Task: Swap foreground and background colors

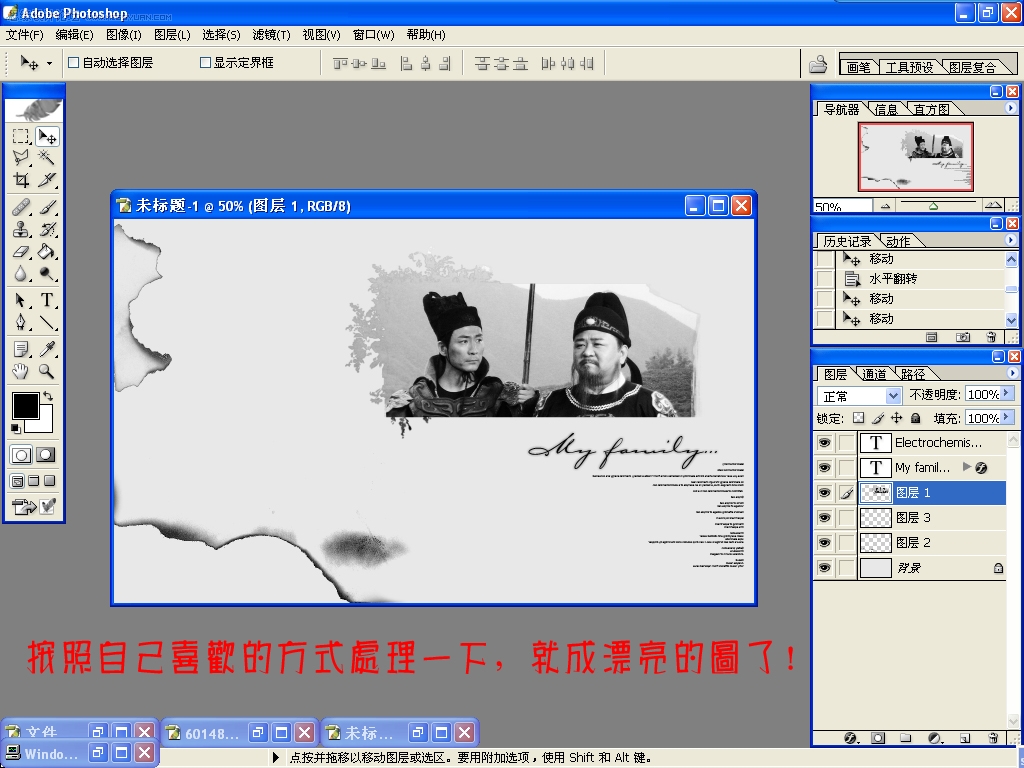Action: (48, 396)
